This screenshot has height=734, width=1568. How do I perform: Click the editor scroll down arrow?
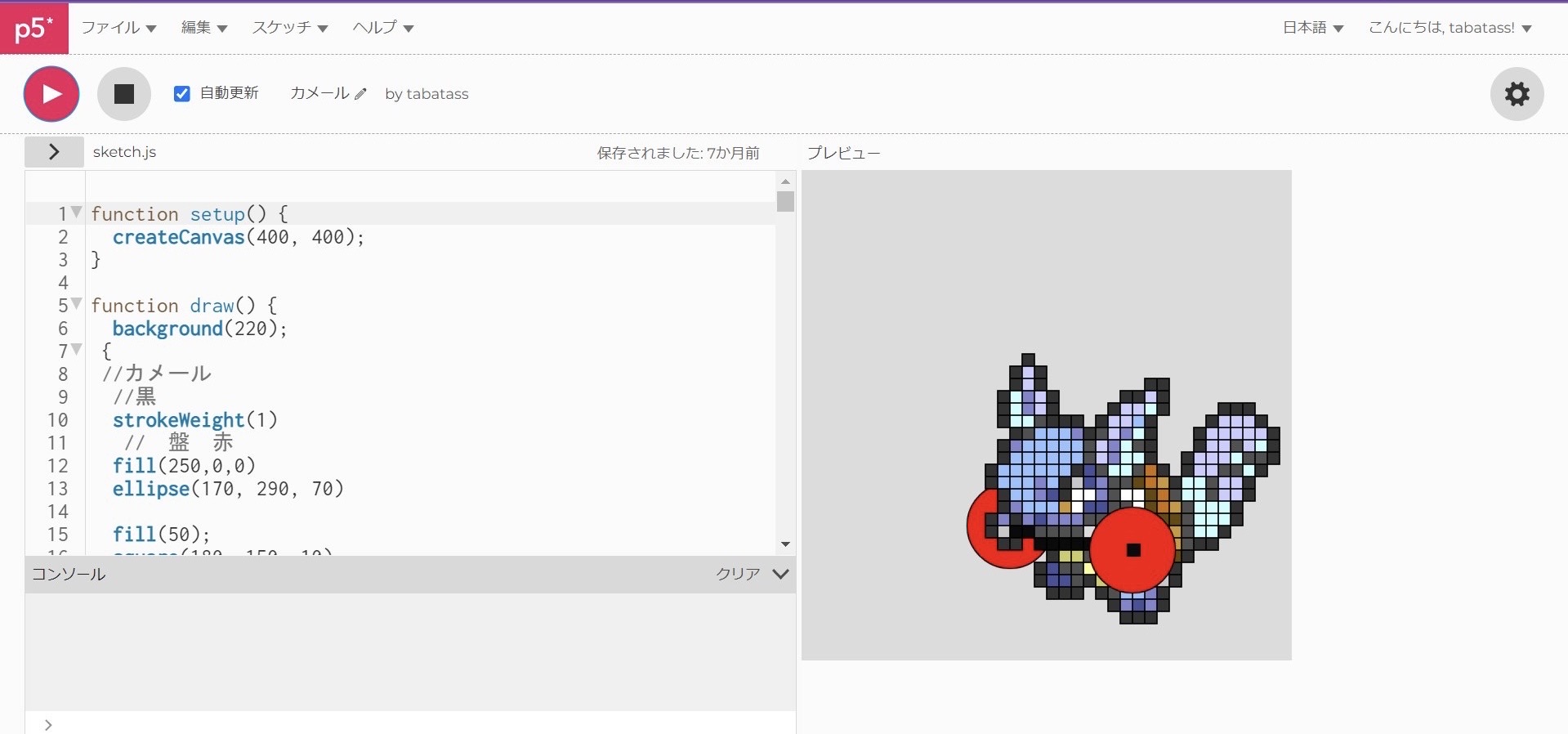(x=785, y=544)
